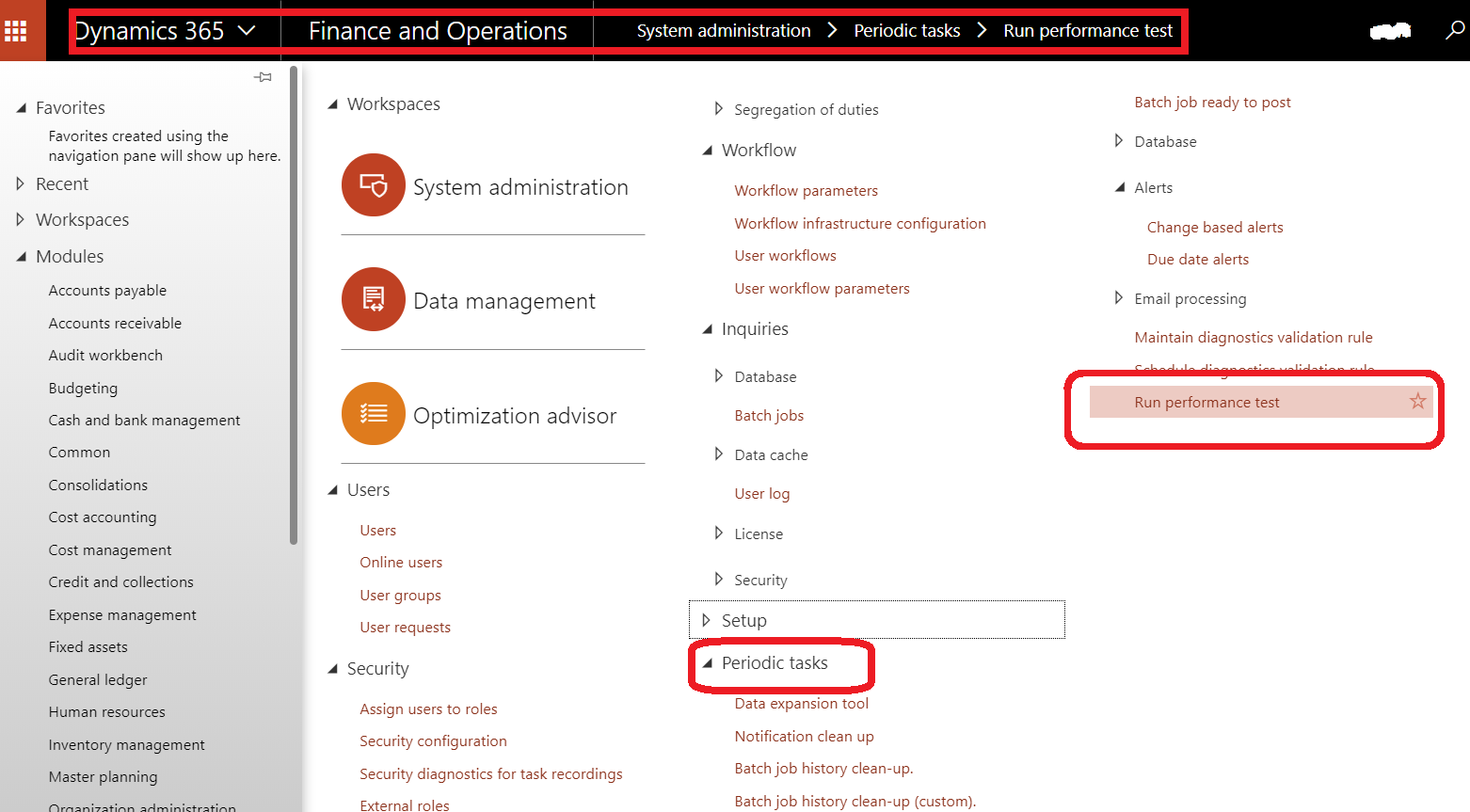Viewport: 1470px width, 812px height.
Task: Open the Data expansion tool
Action: point(801,703)
